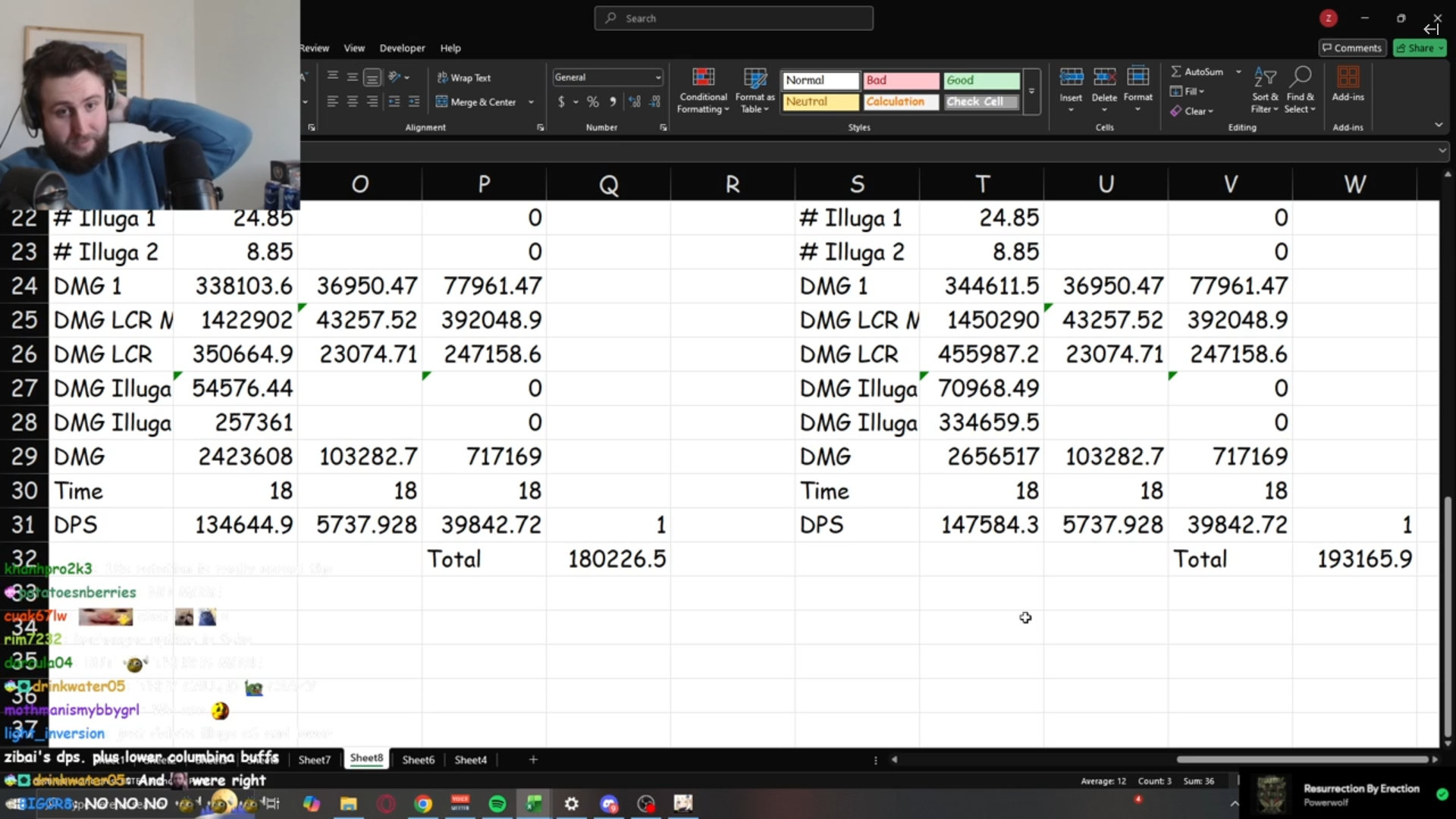The width and height of the screenshot is (1456, 819).
Task: Click in the Search box
Action: pos(733,18)
